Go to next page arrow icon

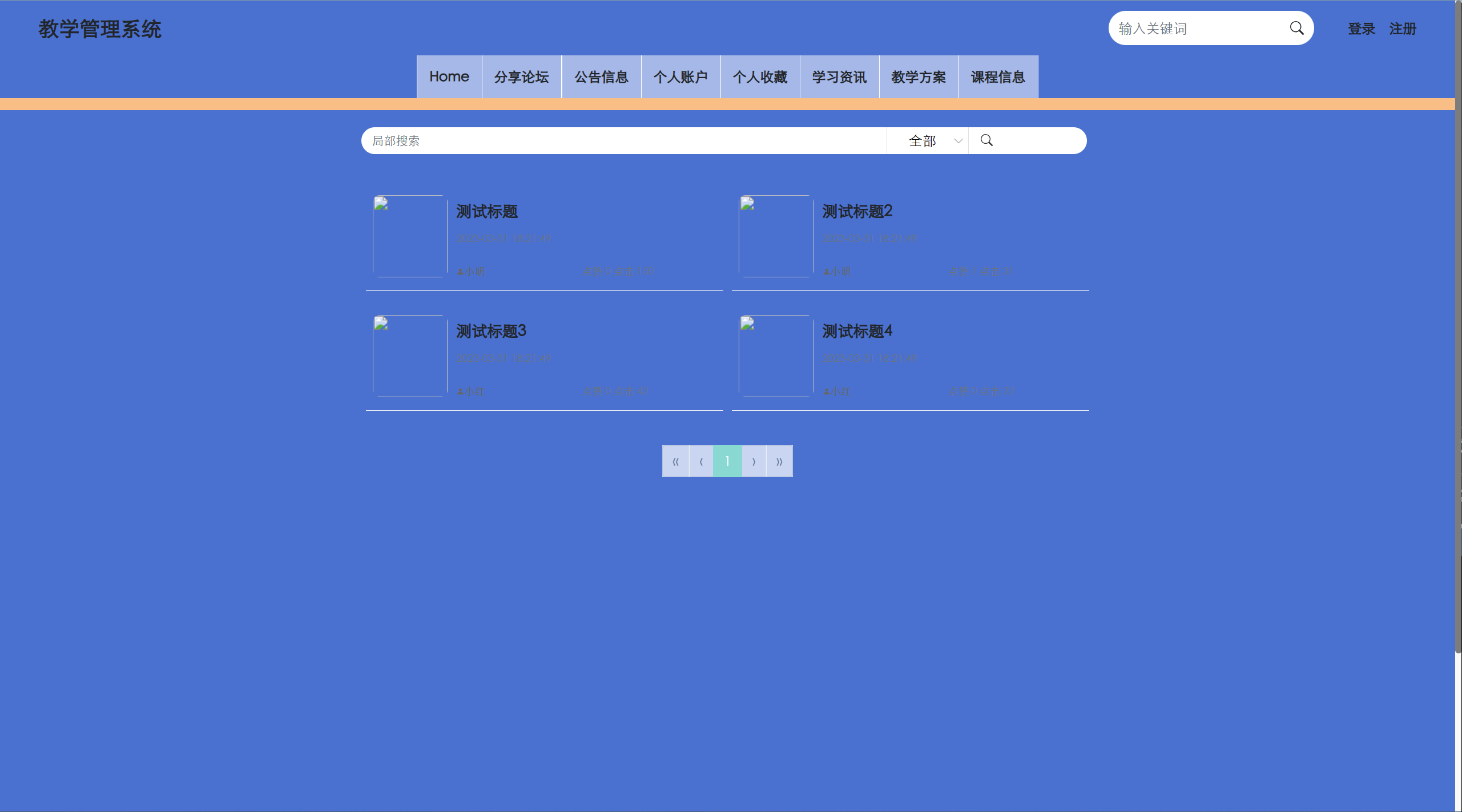coord(754,461)
